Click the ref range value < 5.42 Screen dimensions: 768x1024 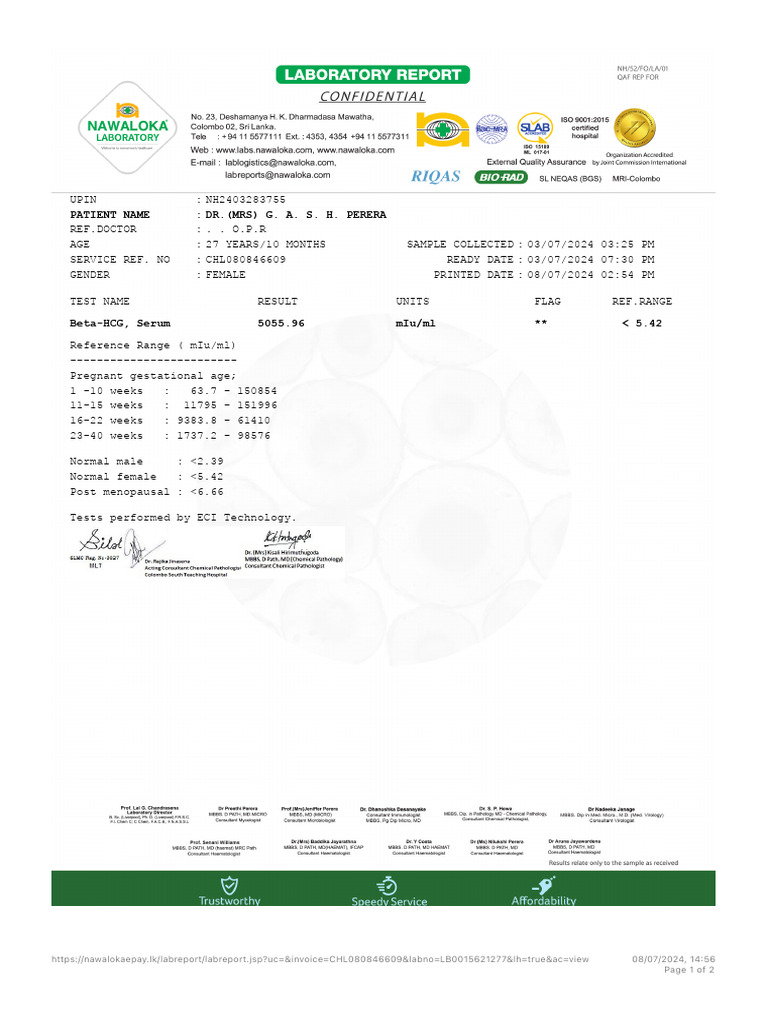(x=642, y=323)
